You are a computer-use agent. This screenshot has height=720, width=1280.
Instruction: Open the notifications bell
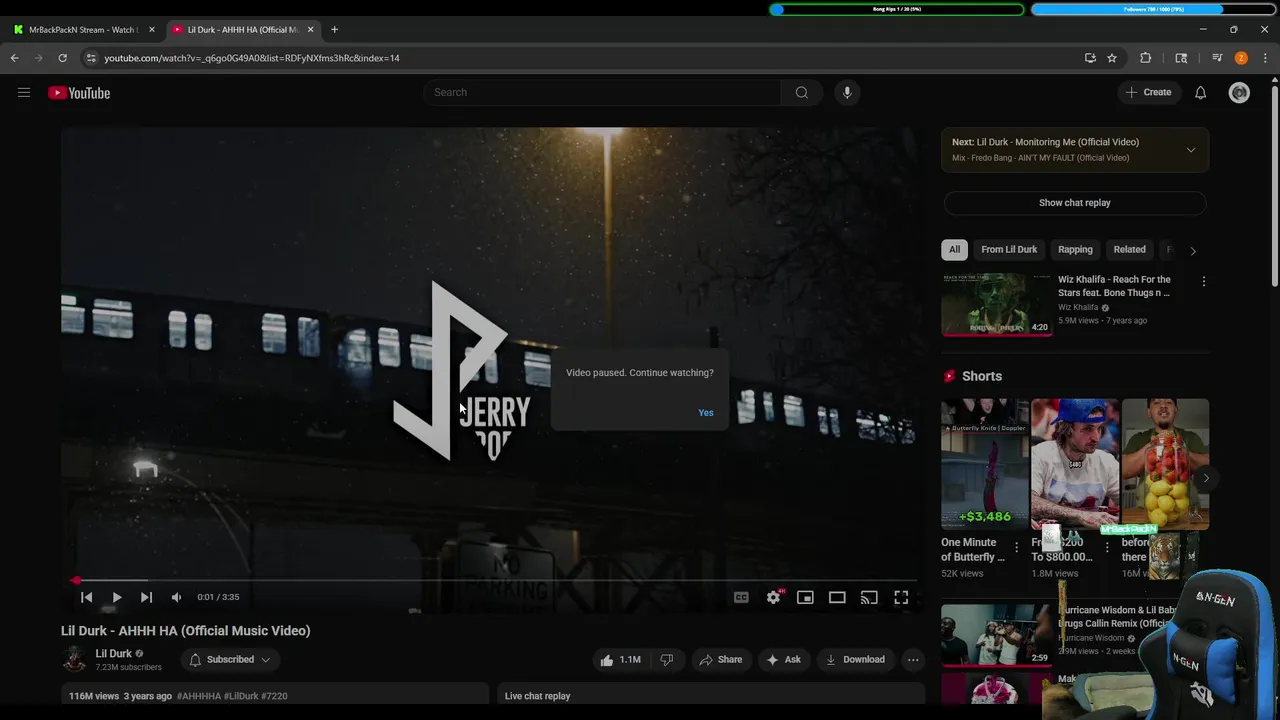tap(1200, 93)
